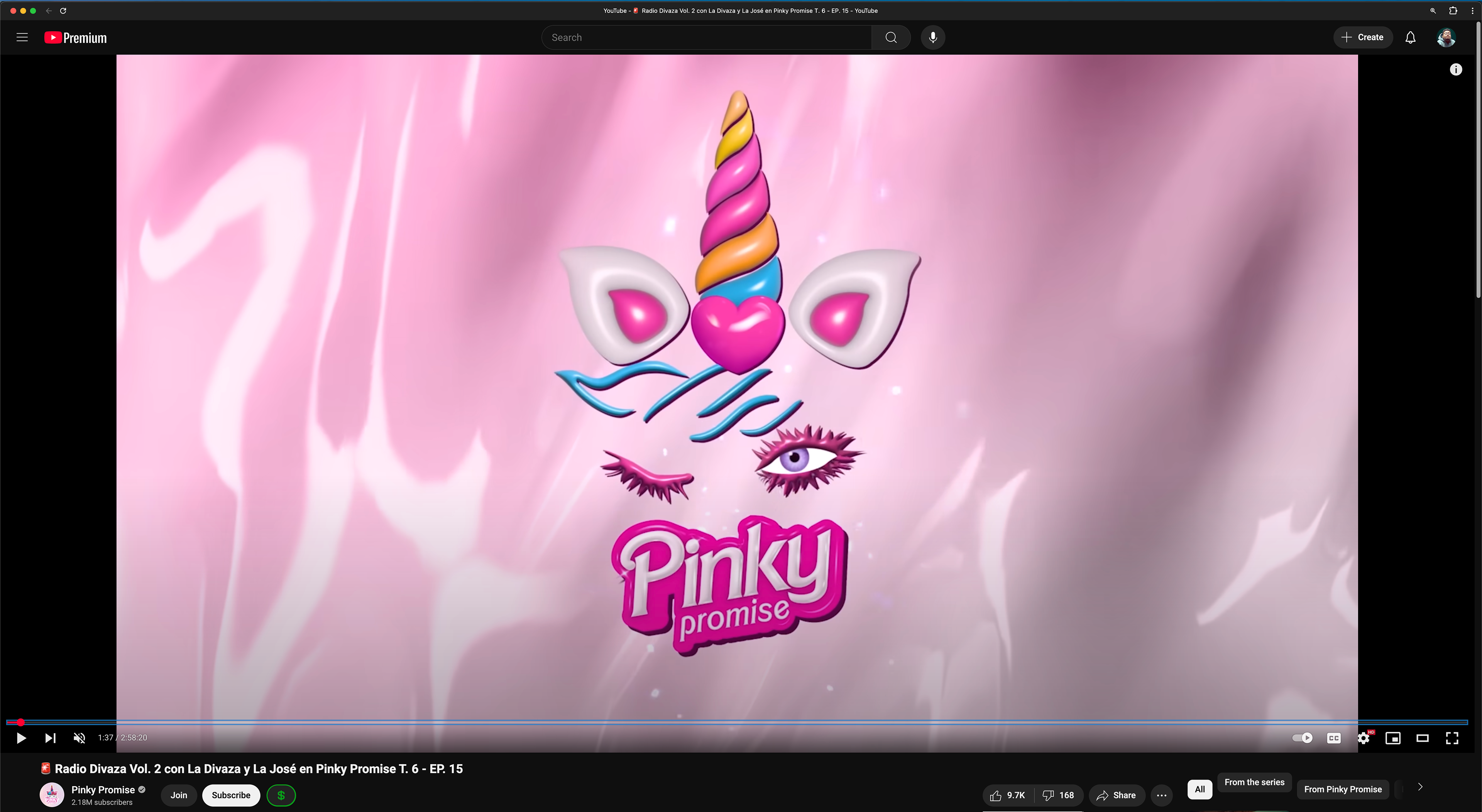Click the search magnifier button
Viewport: 1482px width, 812px height.
[891, 37]
